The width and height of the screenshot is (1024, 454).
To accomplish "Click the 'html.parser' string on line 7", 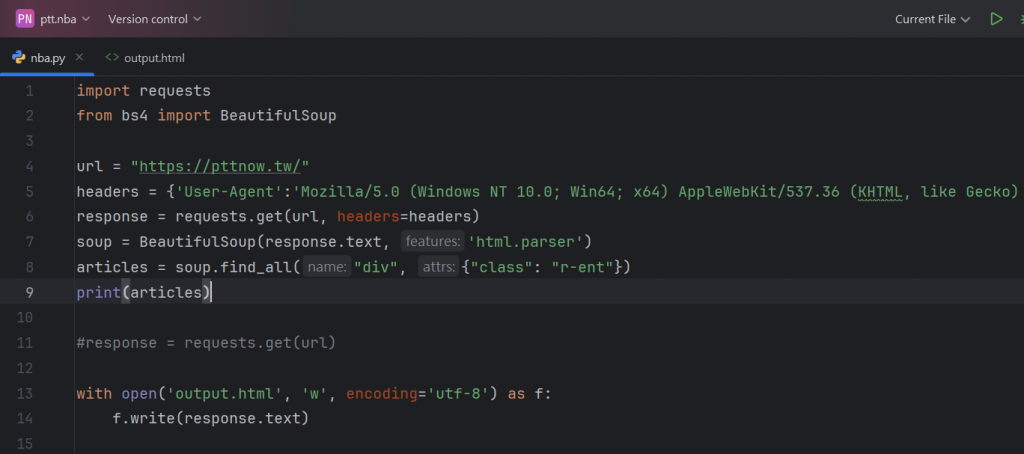I will pos(524,242).
